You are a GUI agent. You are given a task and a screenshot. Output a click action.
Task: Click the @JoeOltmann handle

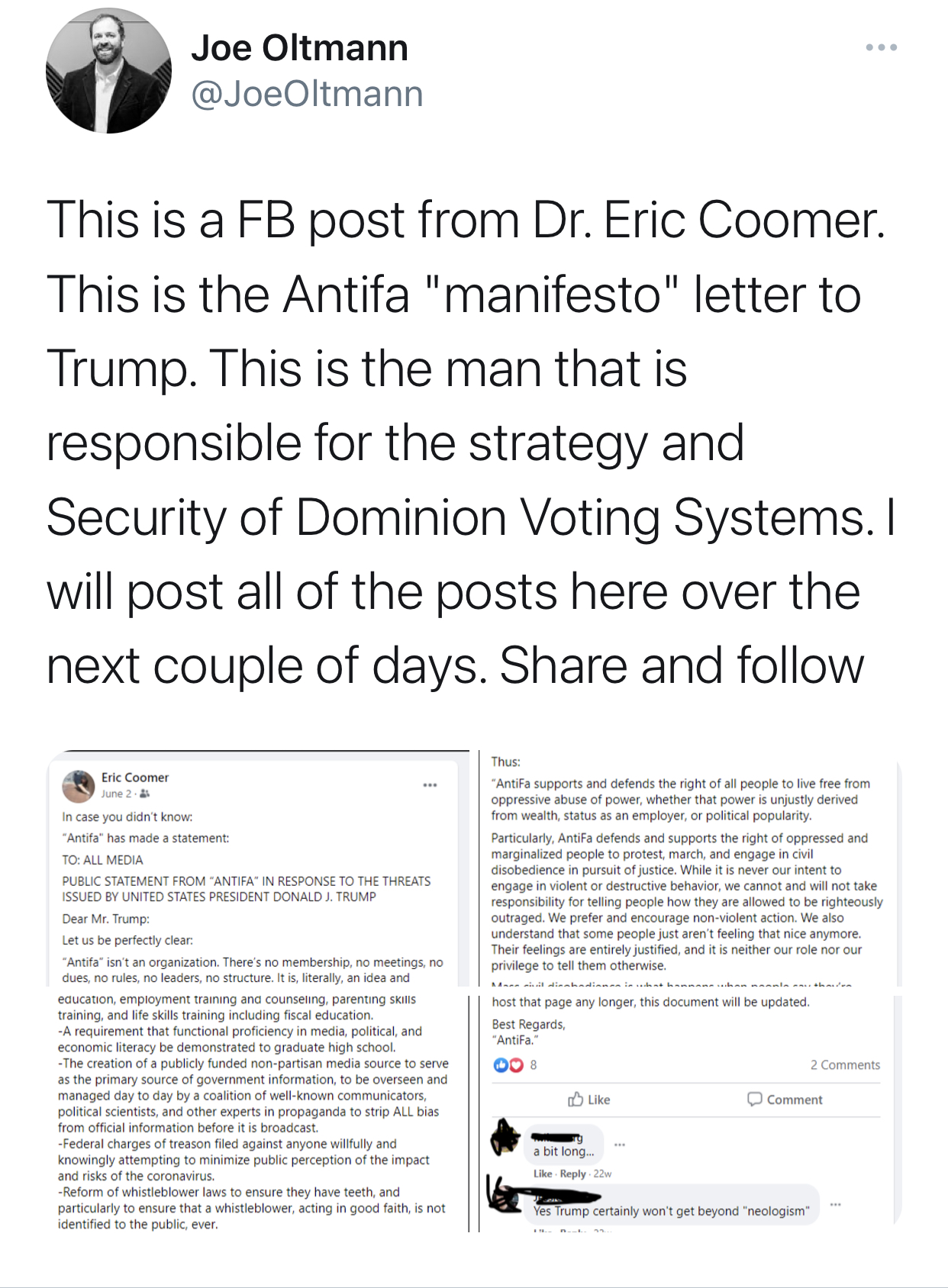(307, 95)
